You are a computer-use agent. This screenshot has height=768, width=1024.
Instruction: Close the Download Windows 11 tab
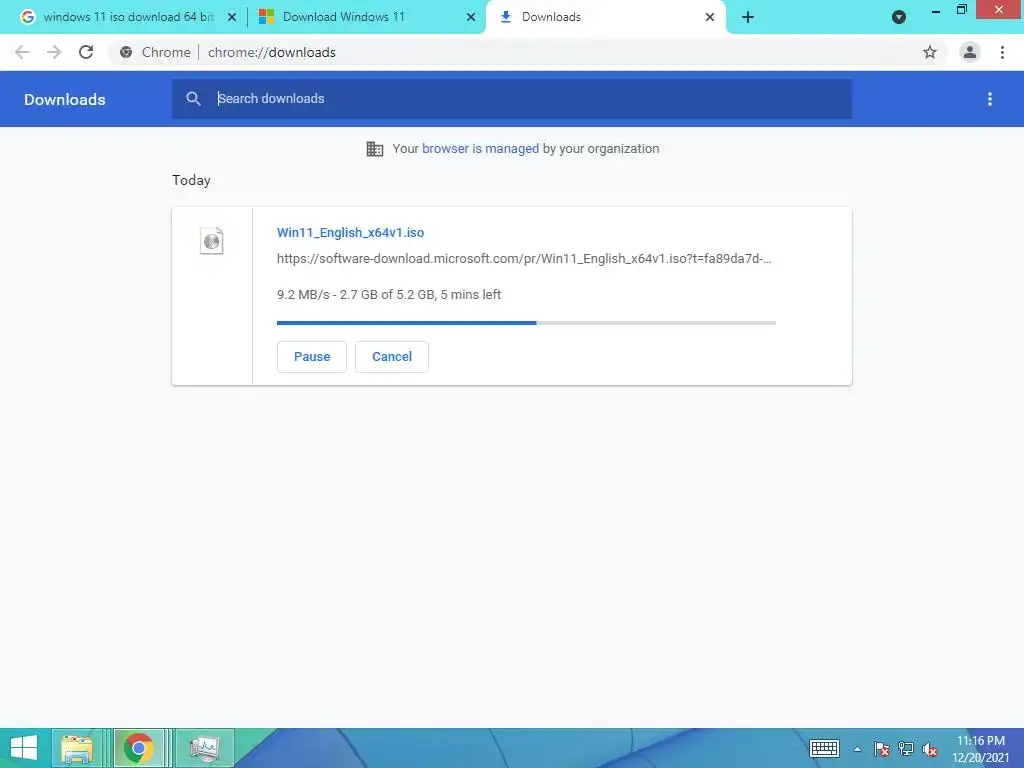point(471,18)
